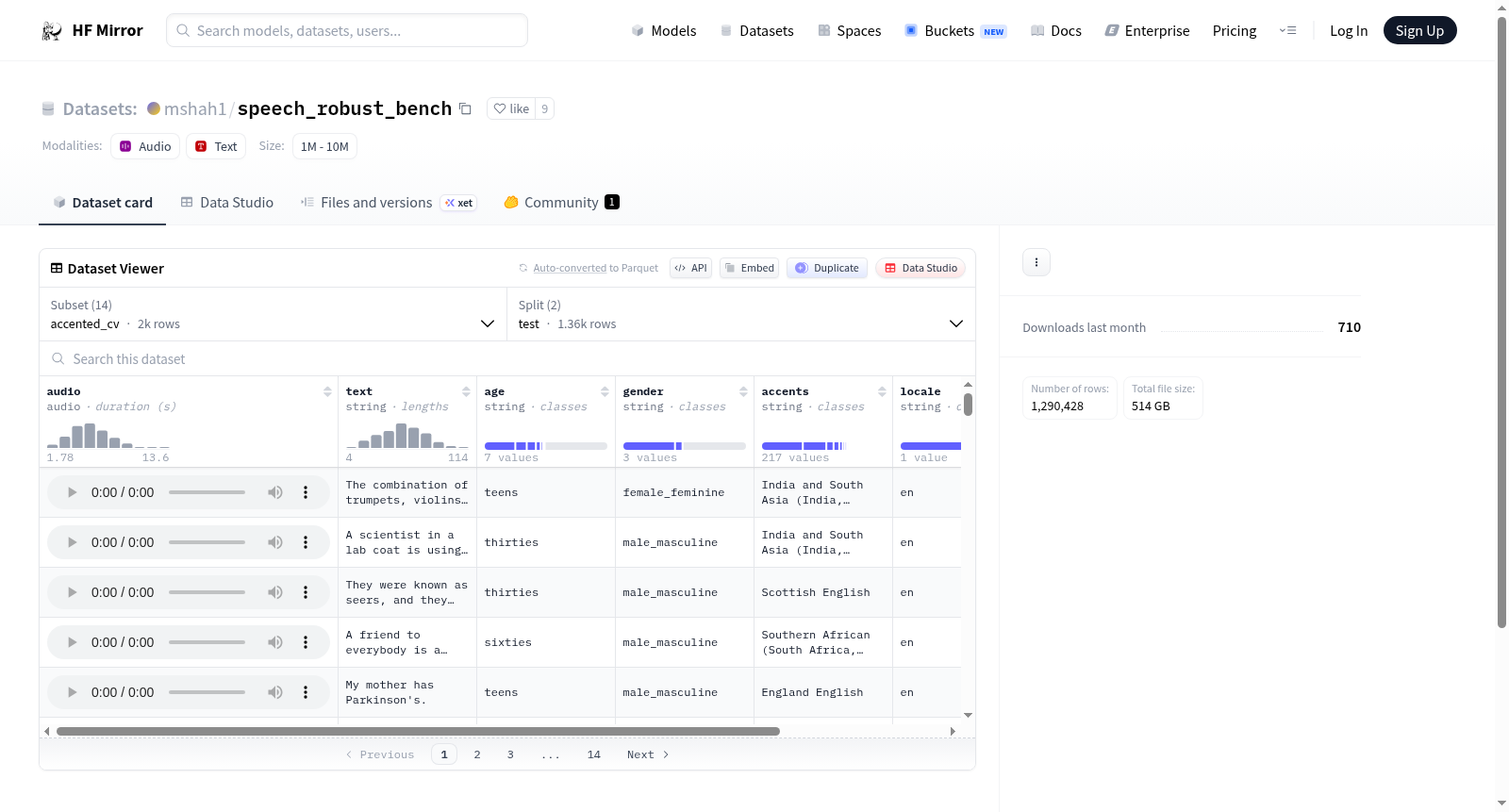The height and width of the screenshot is (812, 1509).
Task: Open the mshah1 author link
Action: pyautogui.click(x=195, y=108)
